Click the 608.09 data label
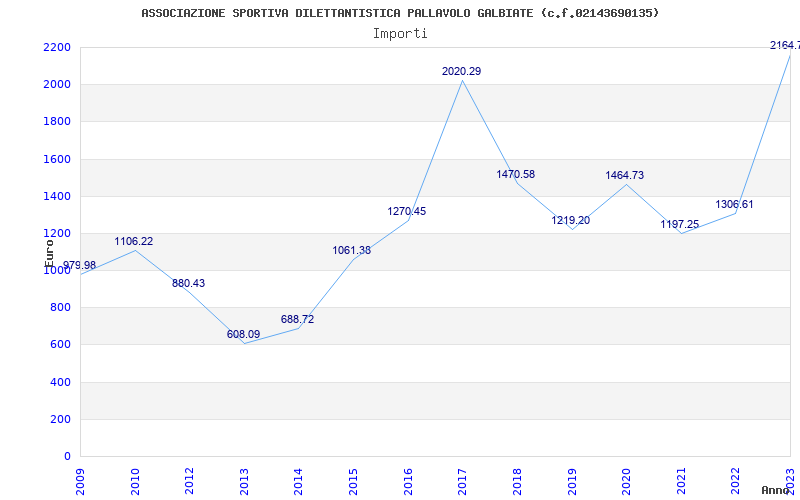This screenshot has width=800, height=500. [x=243, y=334]
